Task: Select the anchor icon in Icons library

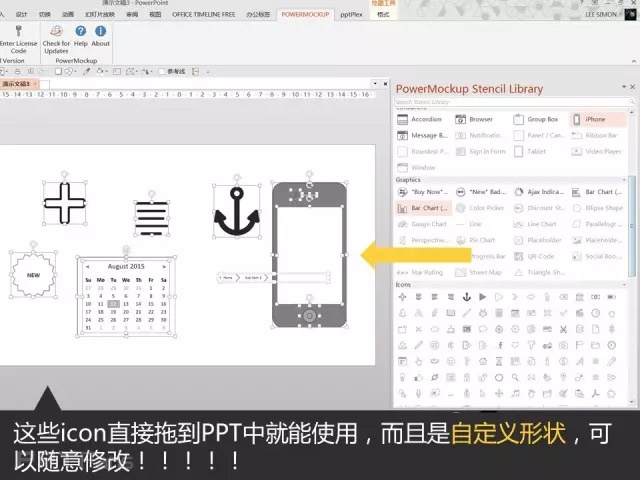Action: tap(464, 298)
